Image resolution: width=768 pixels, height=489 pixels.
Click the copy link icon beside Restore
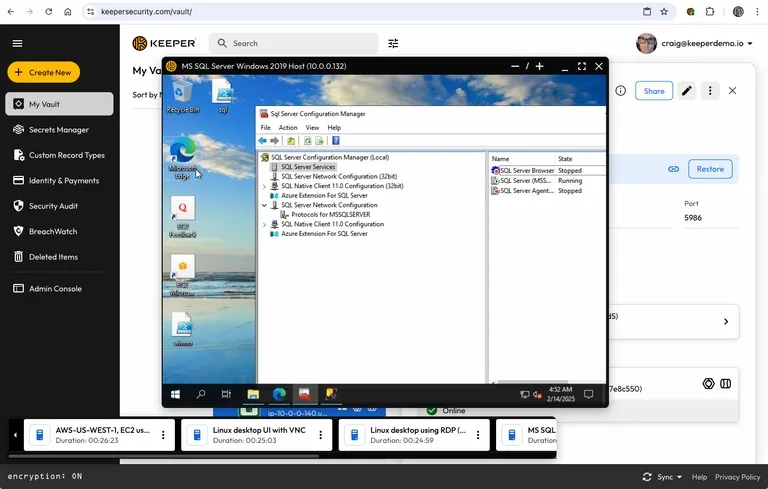pos(674,169)
